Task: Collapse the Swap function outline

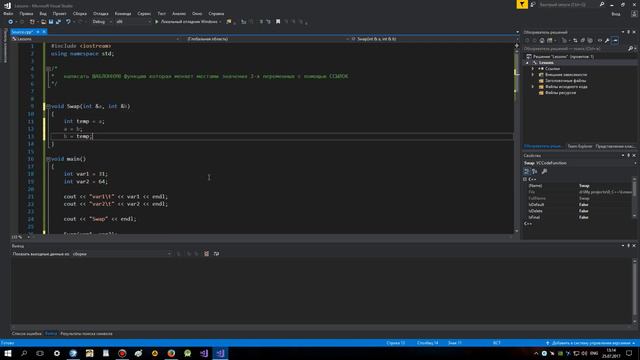Action: pyautogui.click(x=48, y=106)
